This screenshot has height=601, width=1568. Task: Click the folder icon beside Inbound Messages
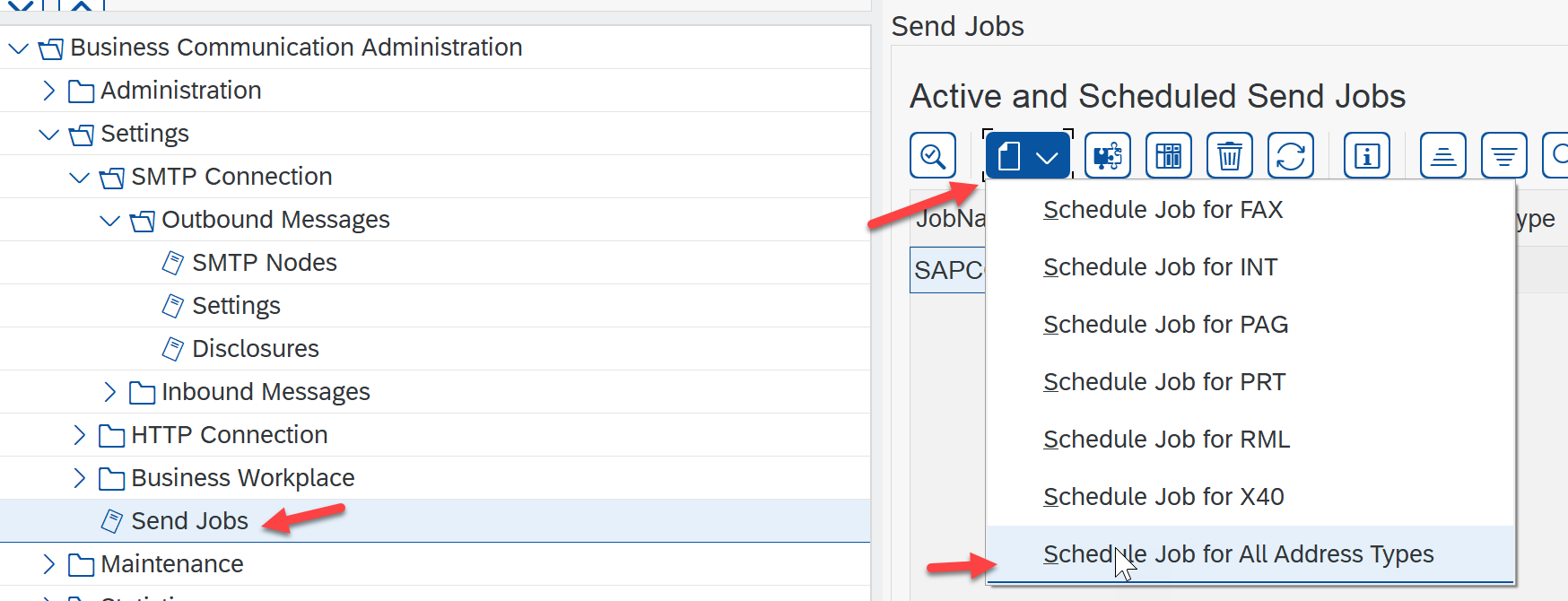pos(142,393)
